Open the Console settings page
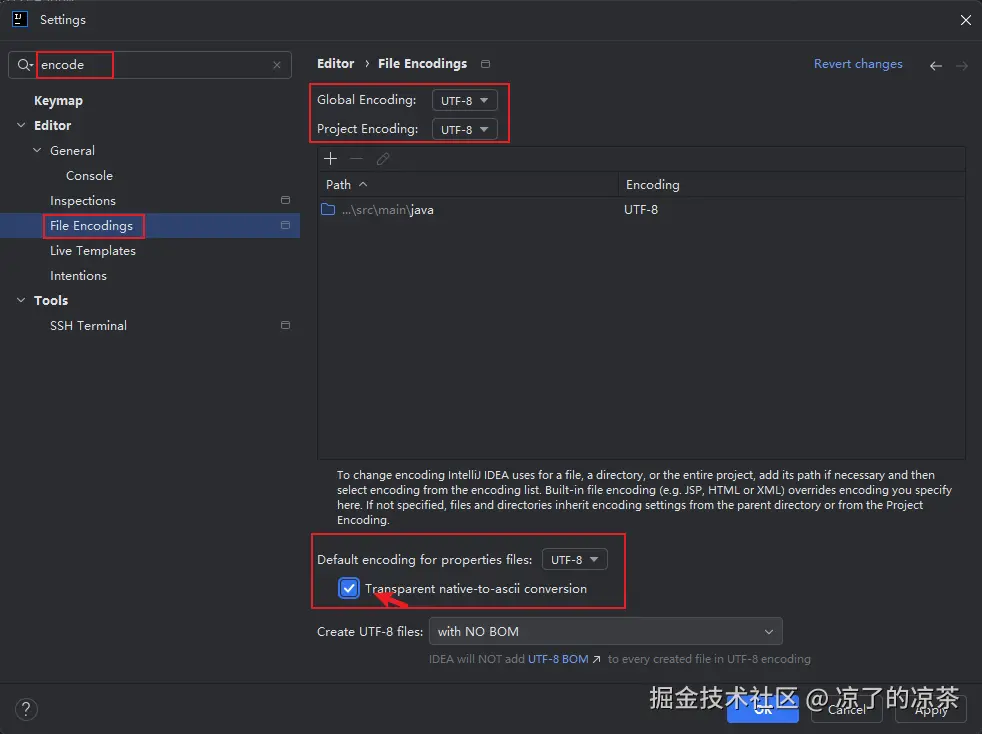The height and width of the screenshot is (734, 982). point(90,175)
